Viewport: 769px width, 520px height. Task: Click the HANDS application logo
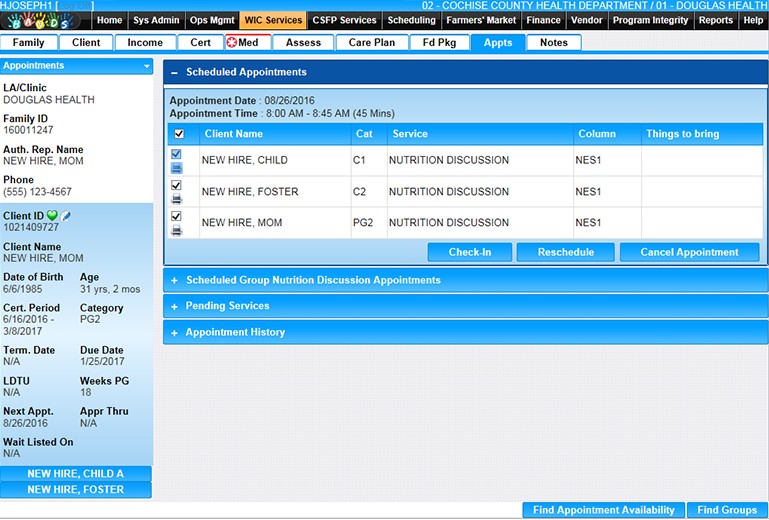click(x=45, y=21)
